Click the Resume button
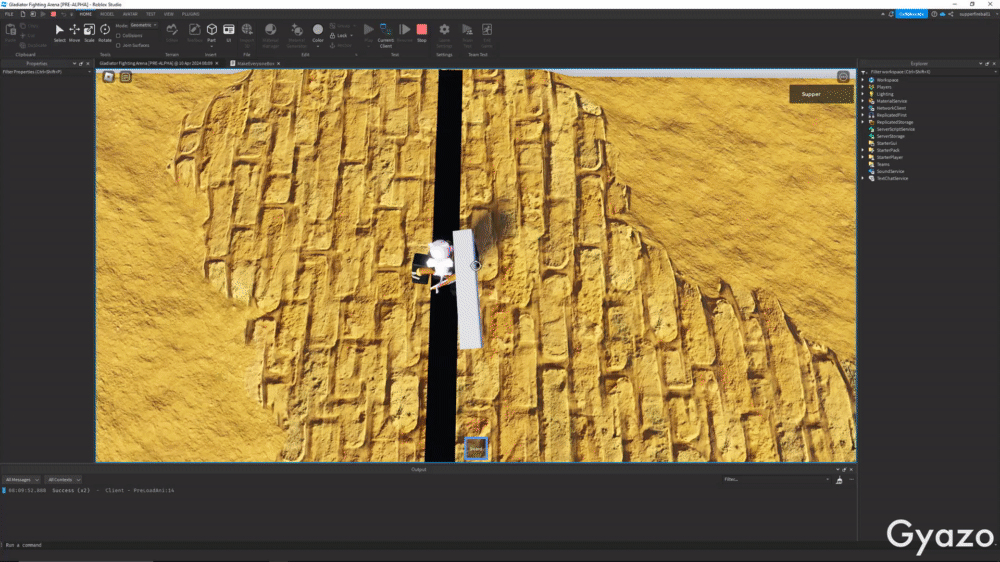Viewport: 1000px width, 562px height. pyautogui.click(x=404, y=33)
